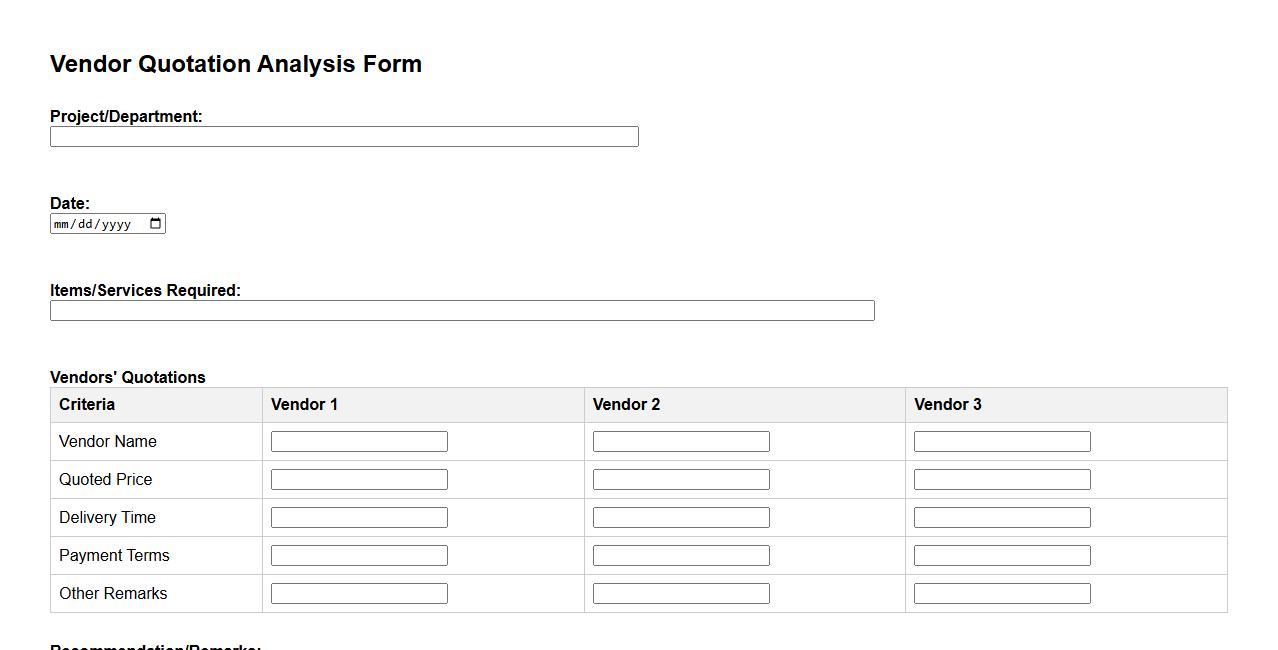The height and width of the screenshot is (650, 1278).
Task: Select Vendor 3 Delivery Time input
Action: click(x=1002, y=518)
